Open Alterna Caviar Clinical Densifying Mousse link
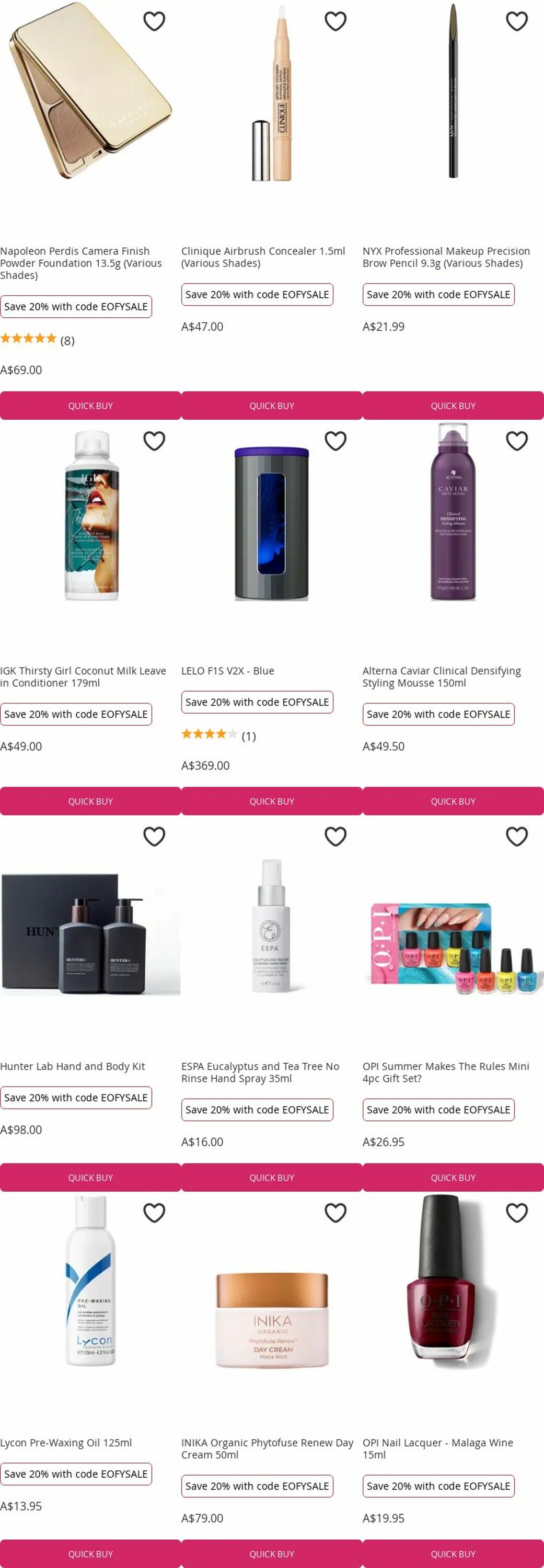 (x=442, y=677)
